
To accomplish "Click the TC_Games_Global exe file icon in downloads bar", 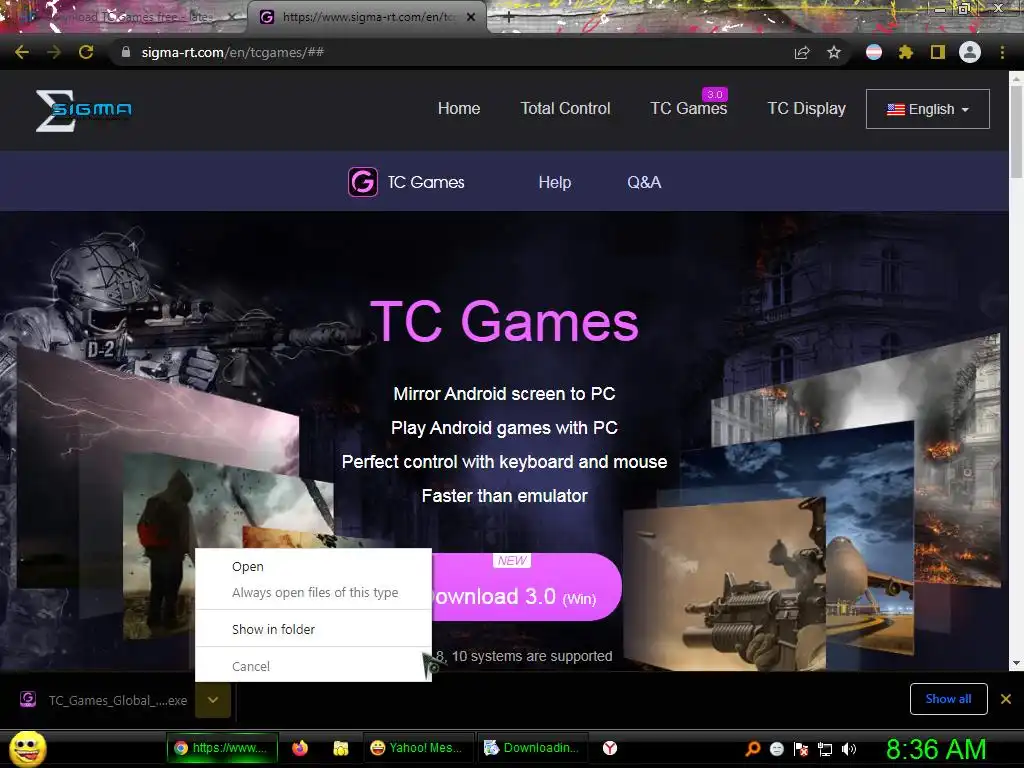I will coord(28,699).
